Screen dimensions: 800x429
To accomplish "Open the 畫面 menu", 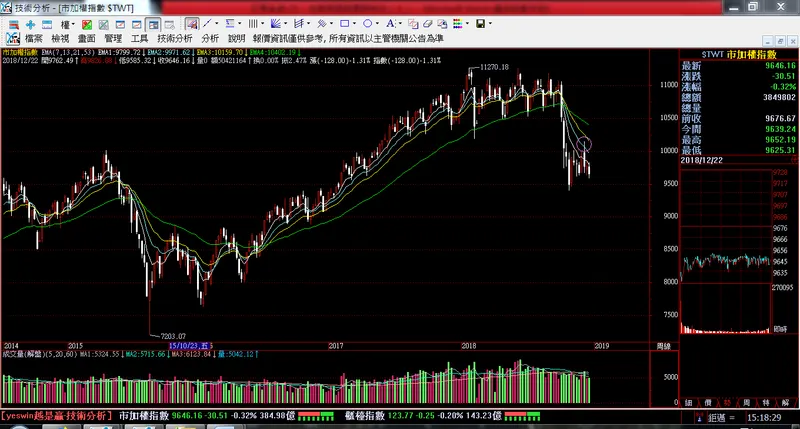I will click(x=87, y=39).
